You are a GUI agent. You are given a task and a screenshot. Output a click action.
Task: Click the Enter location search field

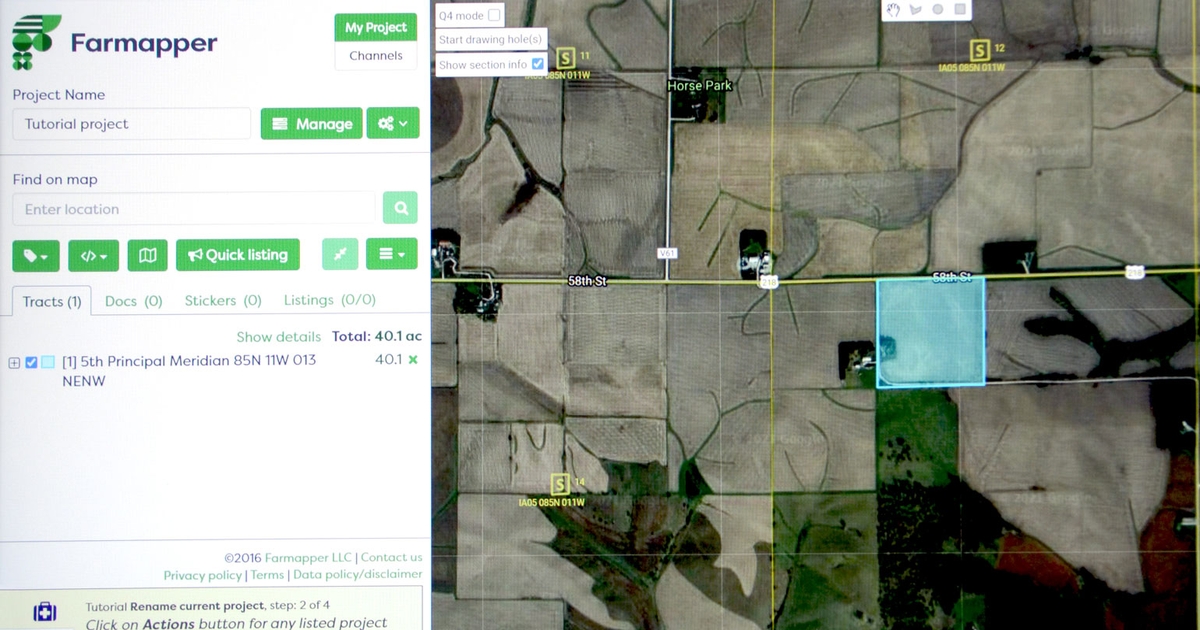[x=190, y=208]
